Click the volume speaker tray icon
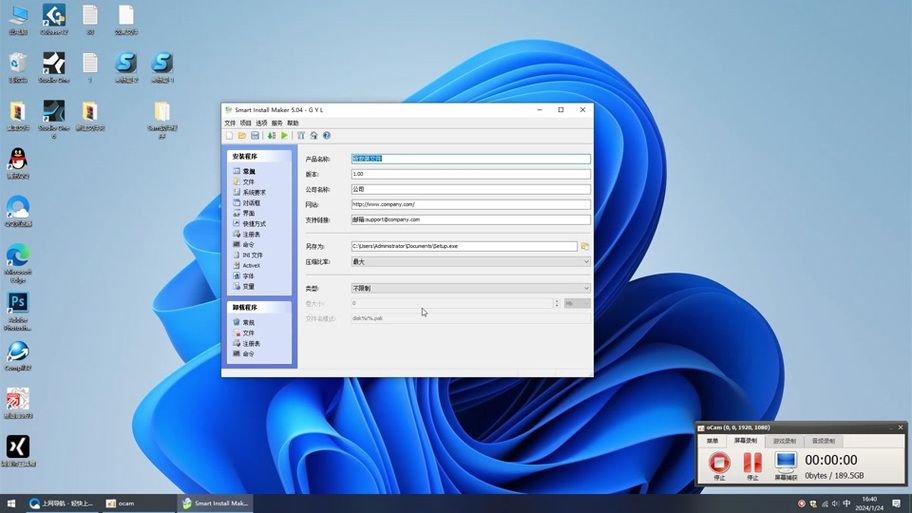Screen dimensions: 912x513 click(835, 503)
